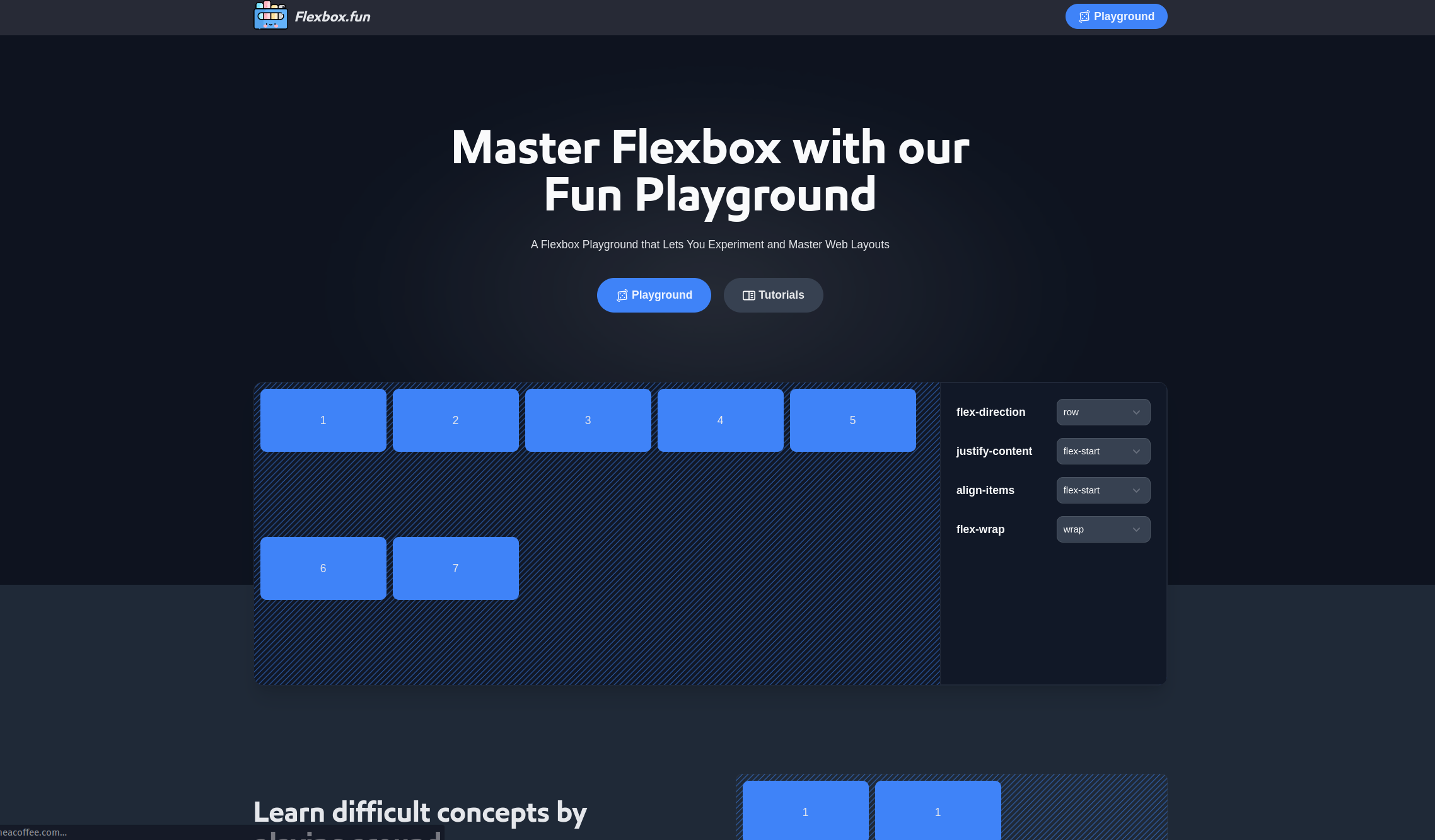1435x840 pixels.
Task: Click the Playground navigation icon
Action: 1084,16
